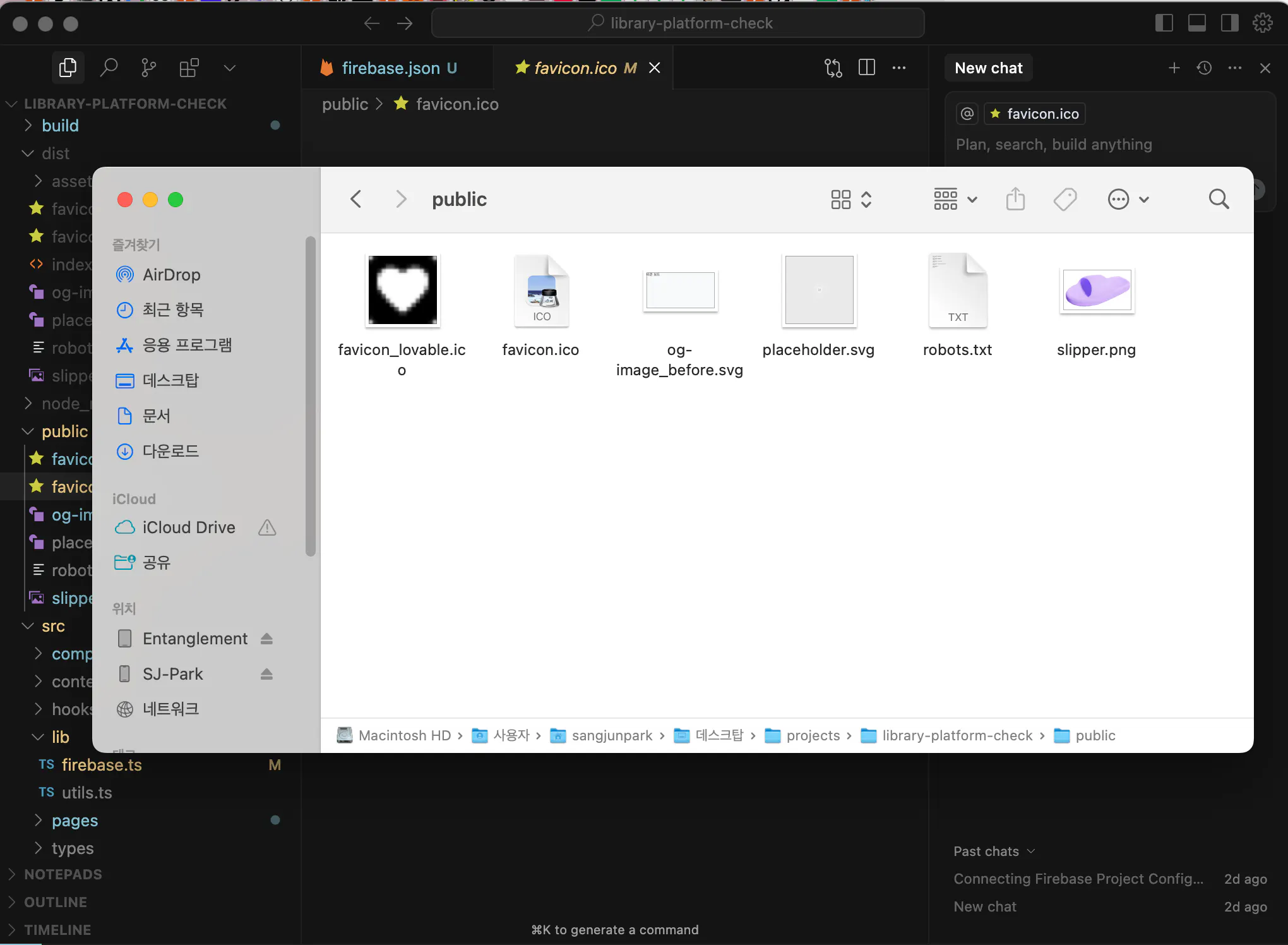Viewport: 1288px width, 945px height.
Task: Toggle the secondary sidebar layout button
Action: (x=1229, y=23)
